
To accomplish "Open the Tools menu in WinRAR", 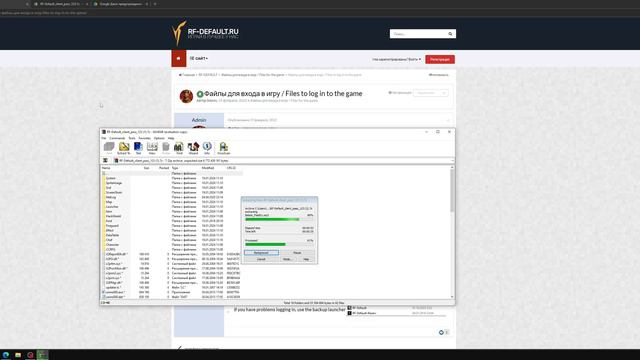I will point(132,138).
